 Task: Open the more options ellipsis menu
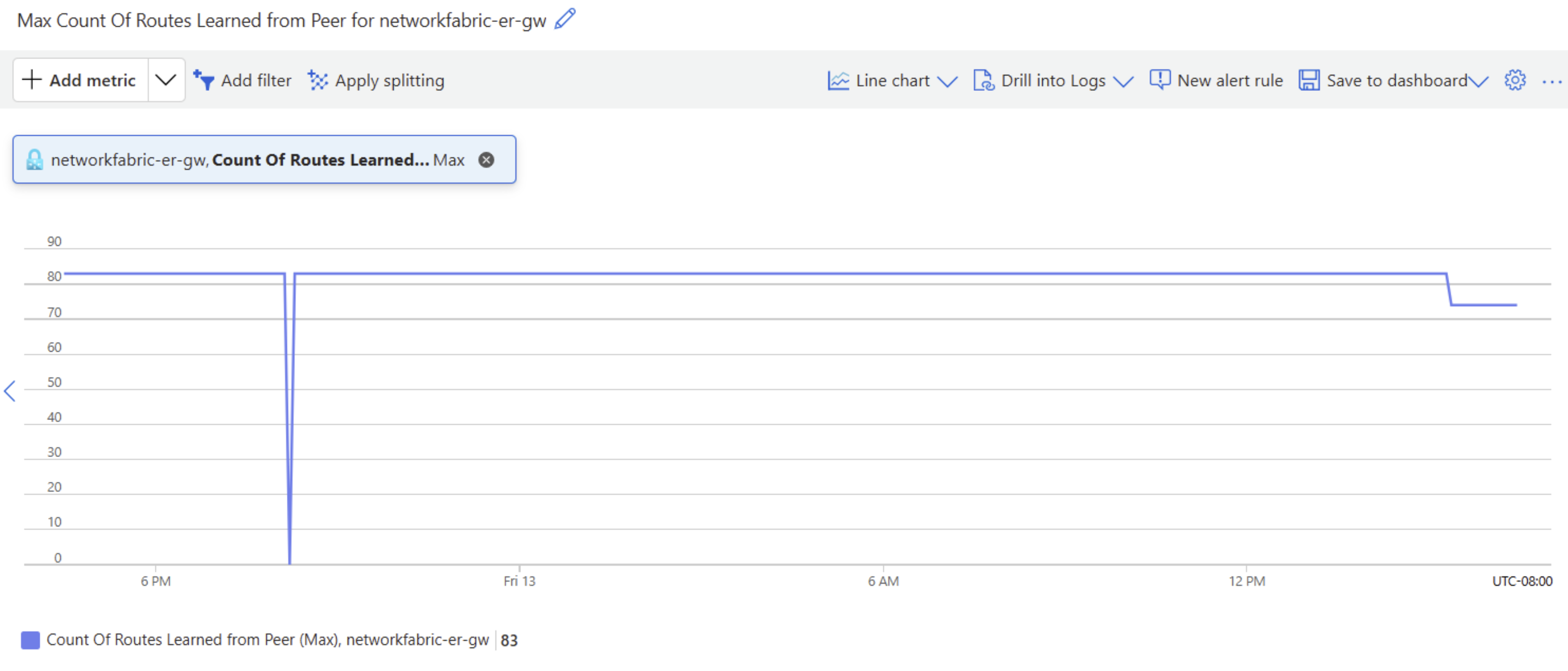click(x=1551, y=81)
